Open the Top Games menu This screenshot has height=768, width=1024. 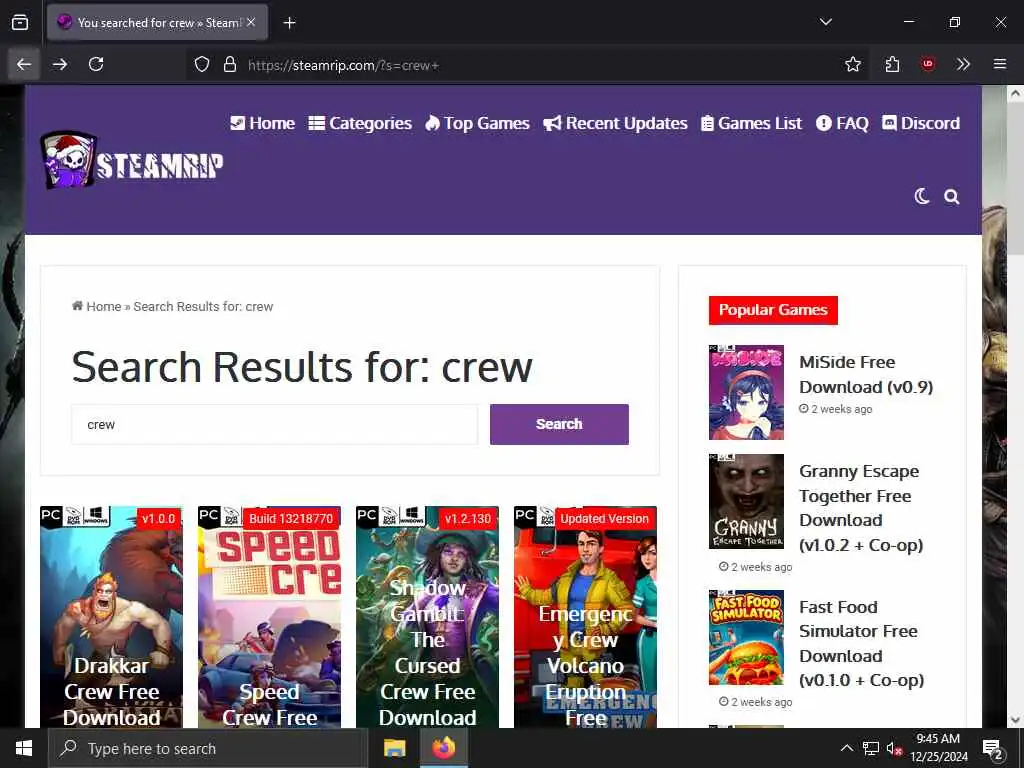pos(477,123)
